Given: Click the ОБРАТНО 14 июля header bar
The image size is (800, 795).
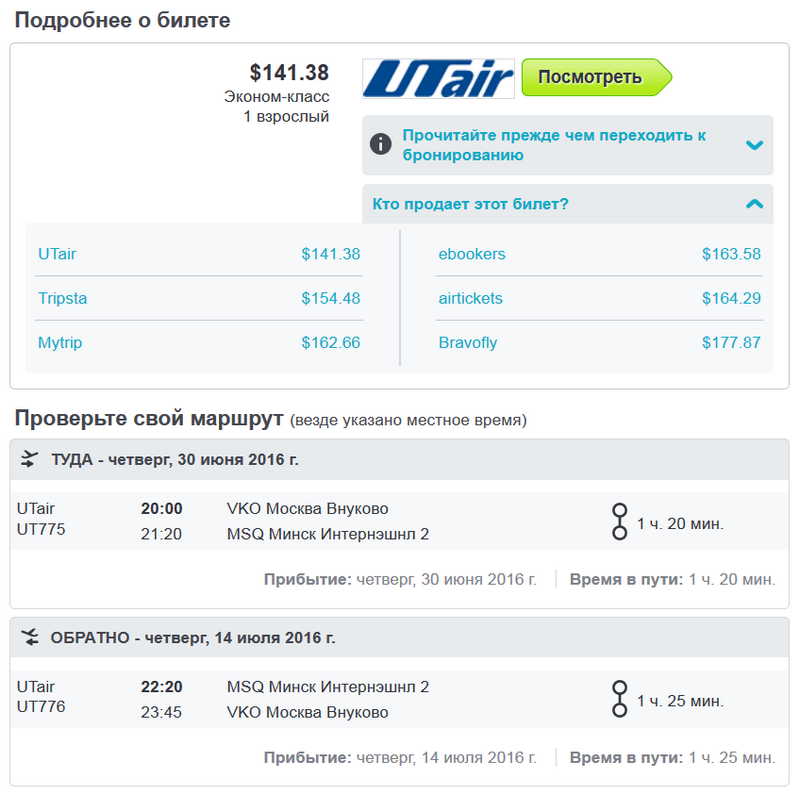Looking at the screenshot, I should pyautogui.click(x=399, y=637).
